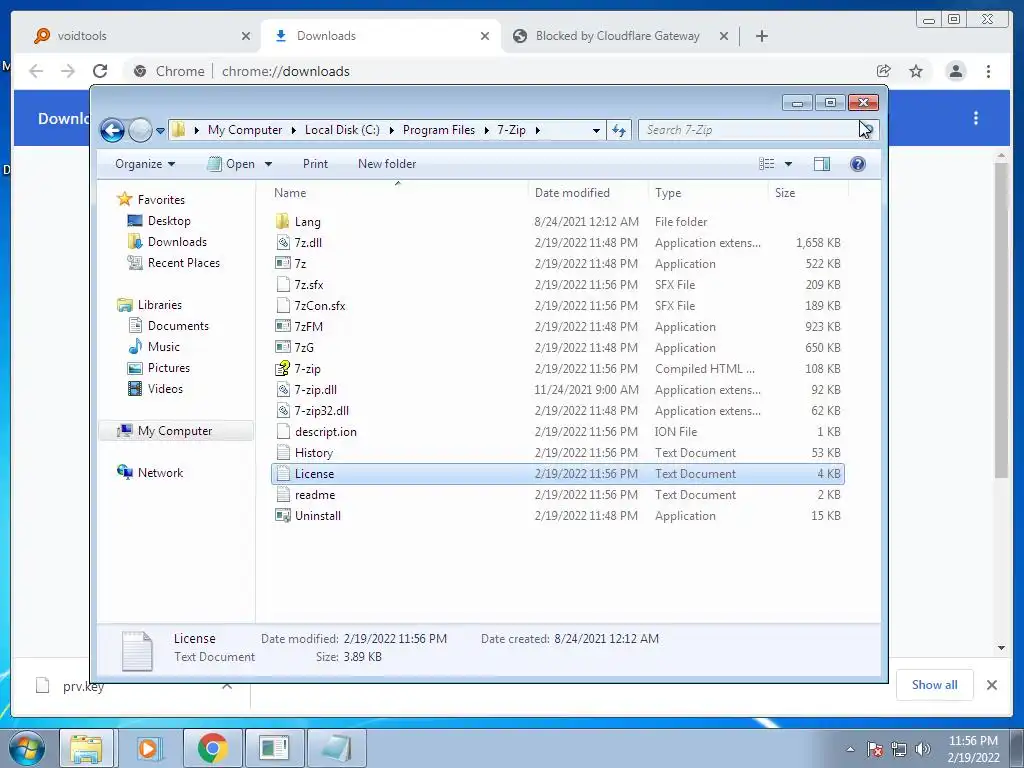The width and height of the screenshot is (1024, 768).
Task: Click the Refresh button next to address bar
Action: click(618, 130)
